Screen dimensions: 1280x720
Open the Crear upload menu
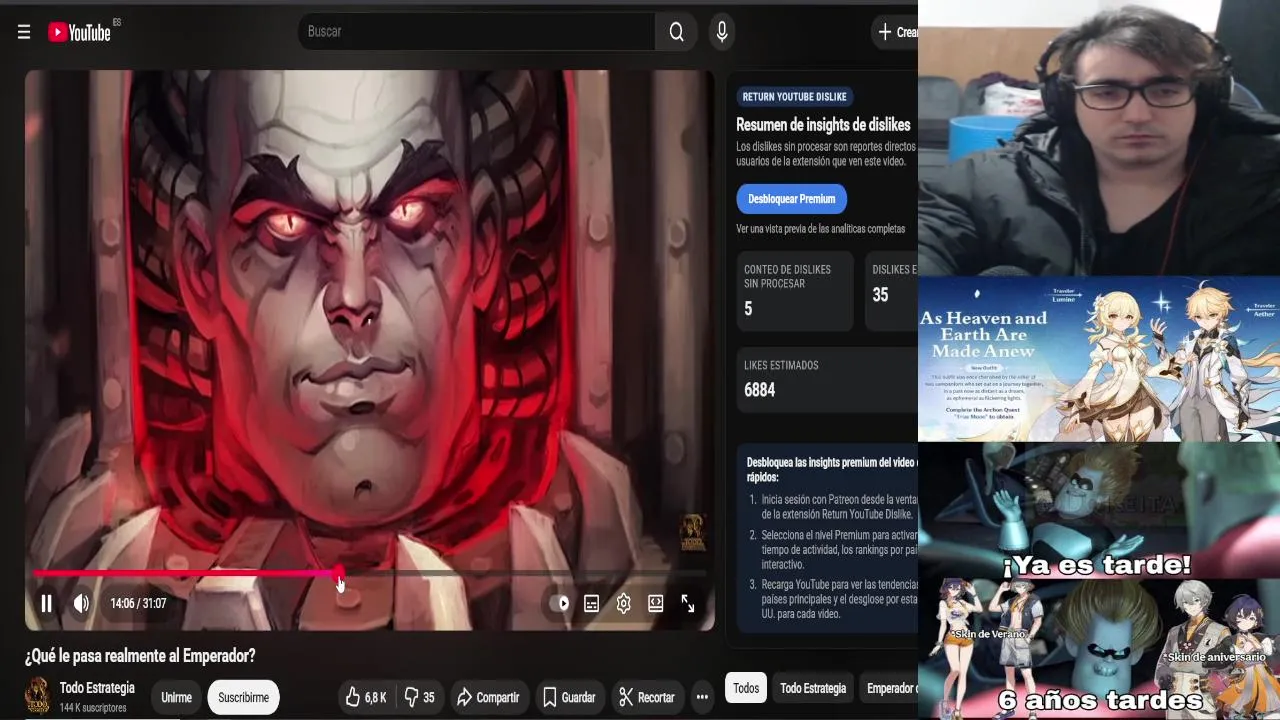(896, 32)
